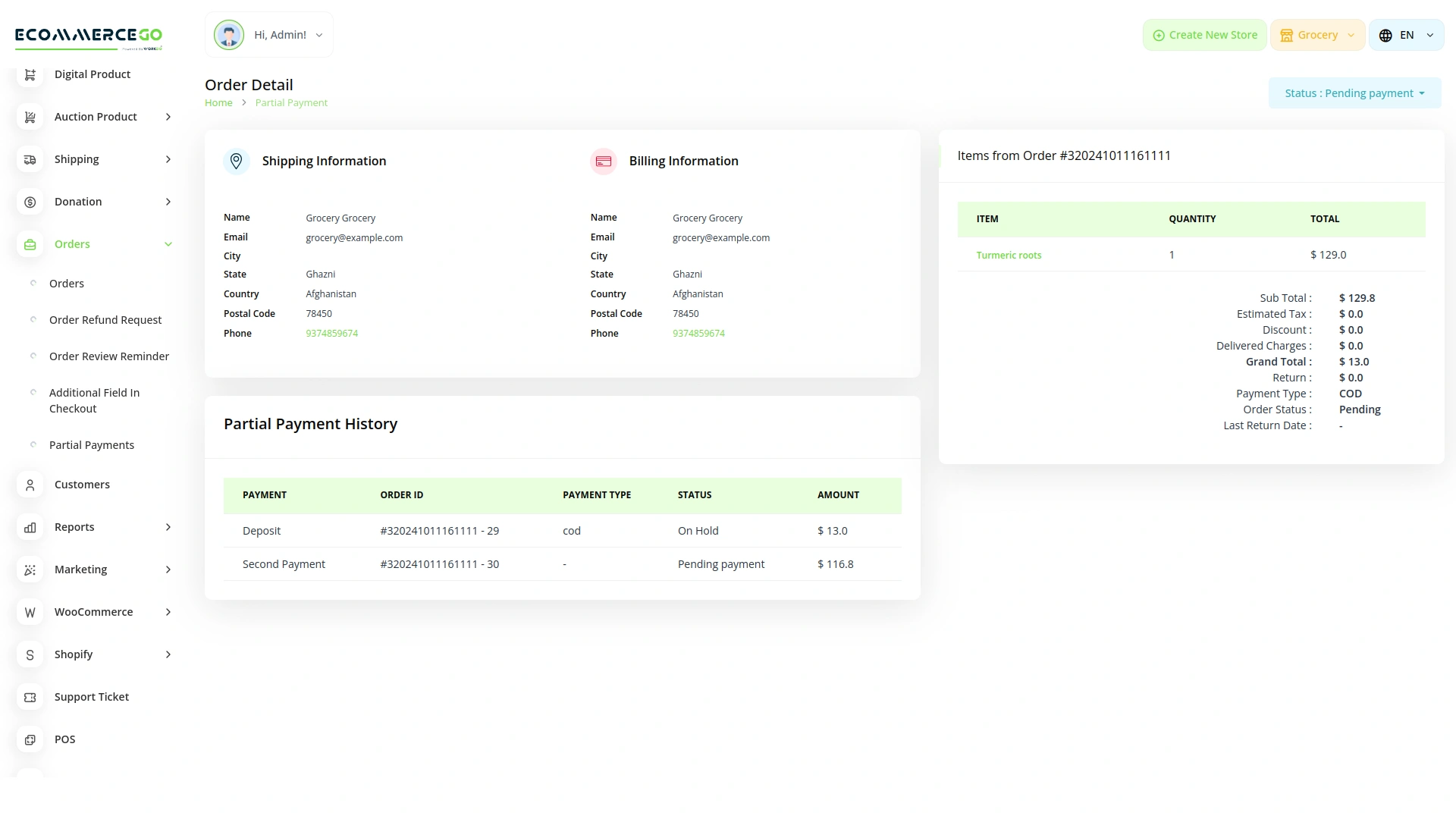Click the Customers person icon
This screenshot has height=819, width=1456.
click(30, 485)
